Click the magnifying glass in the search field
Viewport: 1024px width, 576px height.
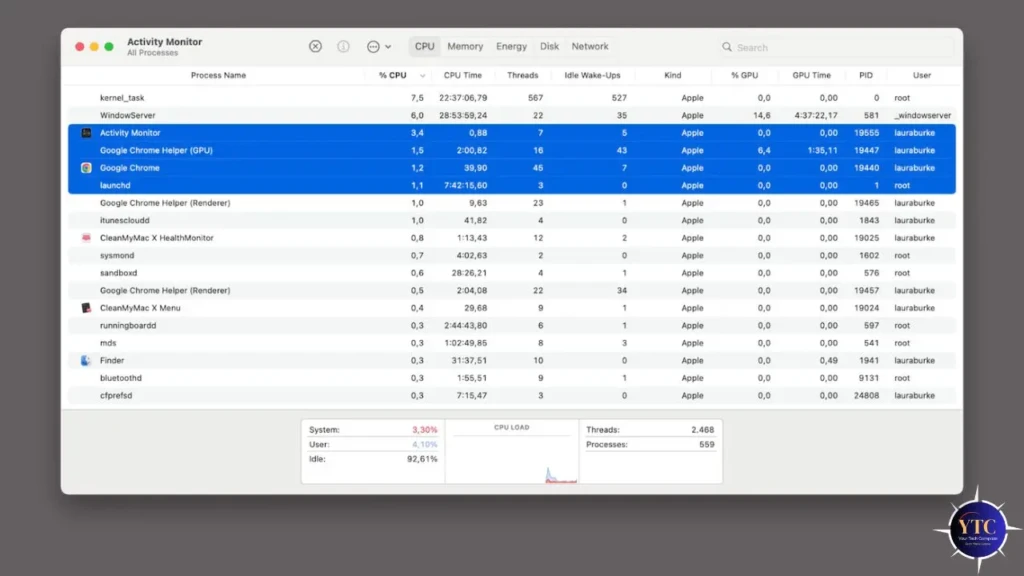(x=728, y=46)
